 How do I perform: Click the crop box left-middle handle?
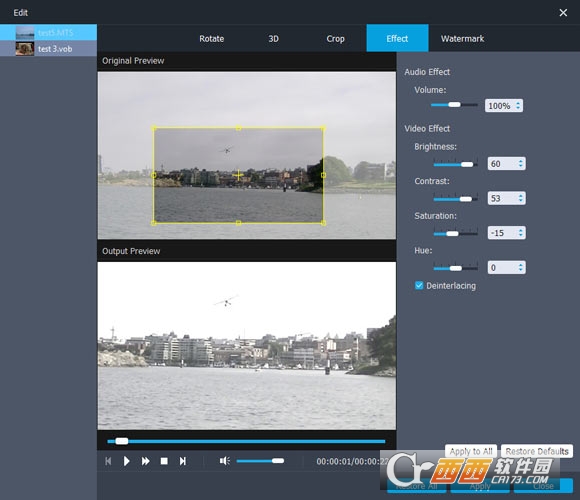[154, 175]
